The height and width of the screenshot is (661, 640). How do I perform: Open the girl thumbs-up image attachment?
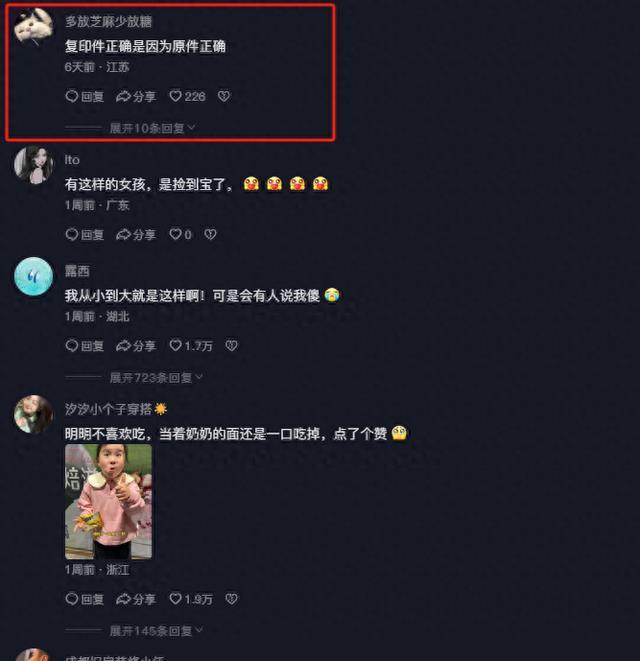[108, 501]
